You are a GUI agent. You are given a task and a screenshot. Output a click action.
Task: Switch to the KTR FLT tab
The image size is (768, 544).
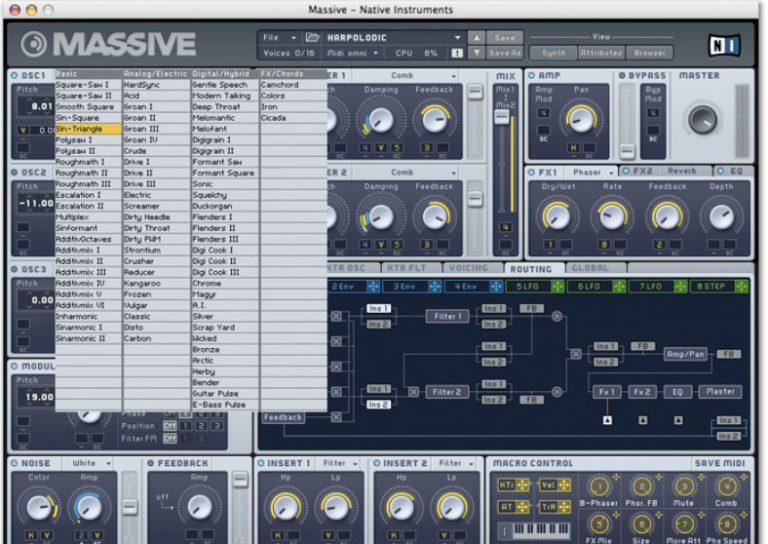point(407,268)
